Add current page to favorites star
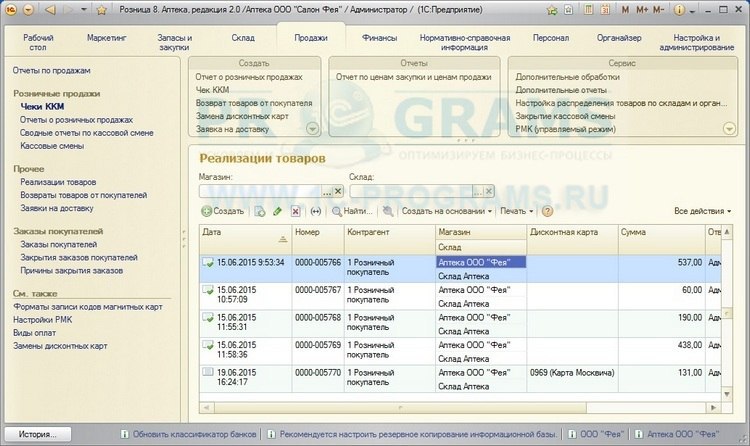This screenshot has height=446, width=750. click(101, 10)
